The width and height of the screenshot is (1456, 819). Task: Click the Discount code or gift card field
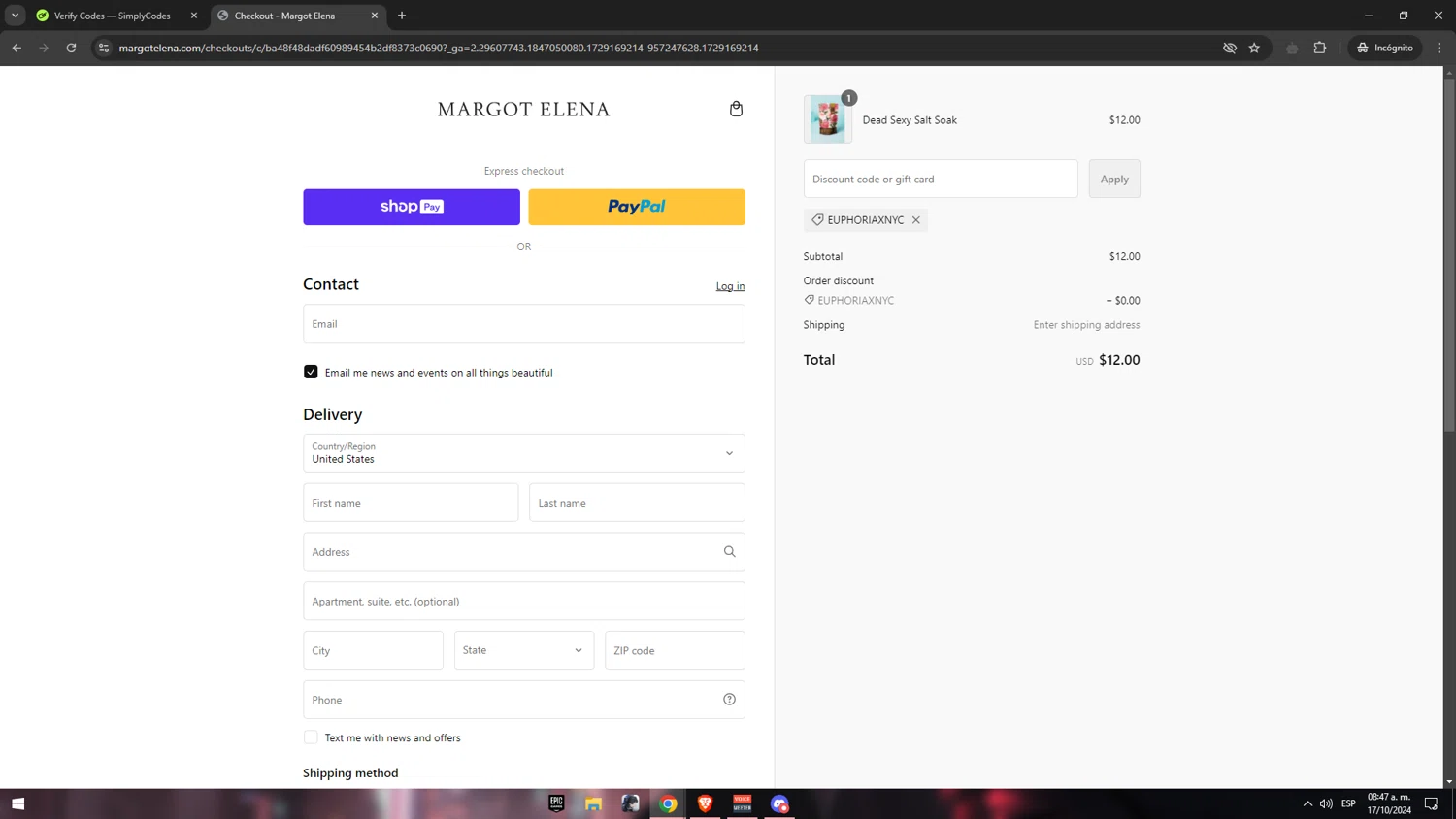tap(941, 179)
